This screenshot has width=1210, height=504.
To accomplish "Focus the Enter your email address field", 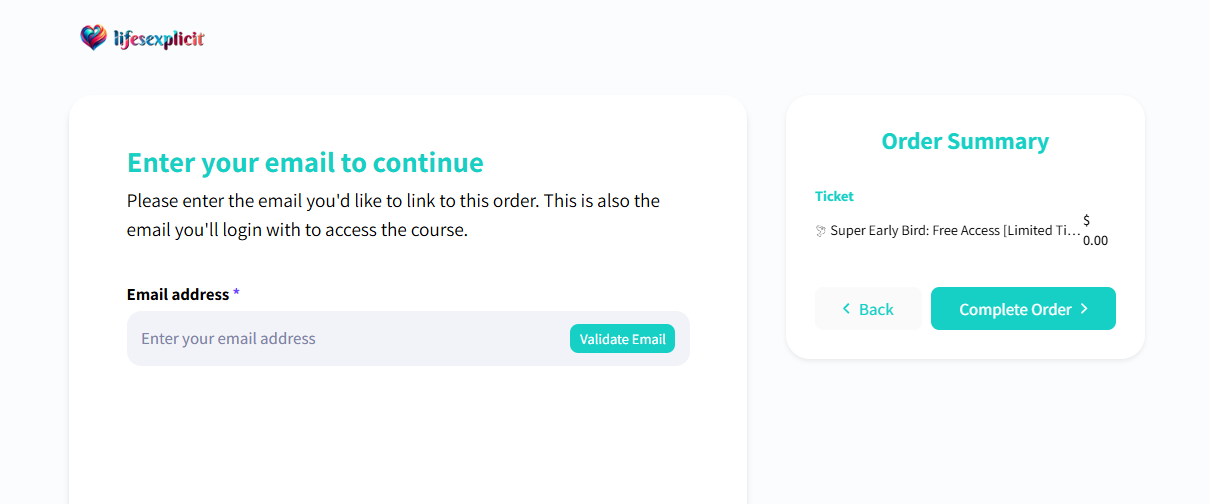I will tap(408, 338).
